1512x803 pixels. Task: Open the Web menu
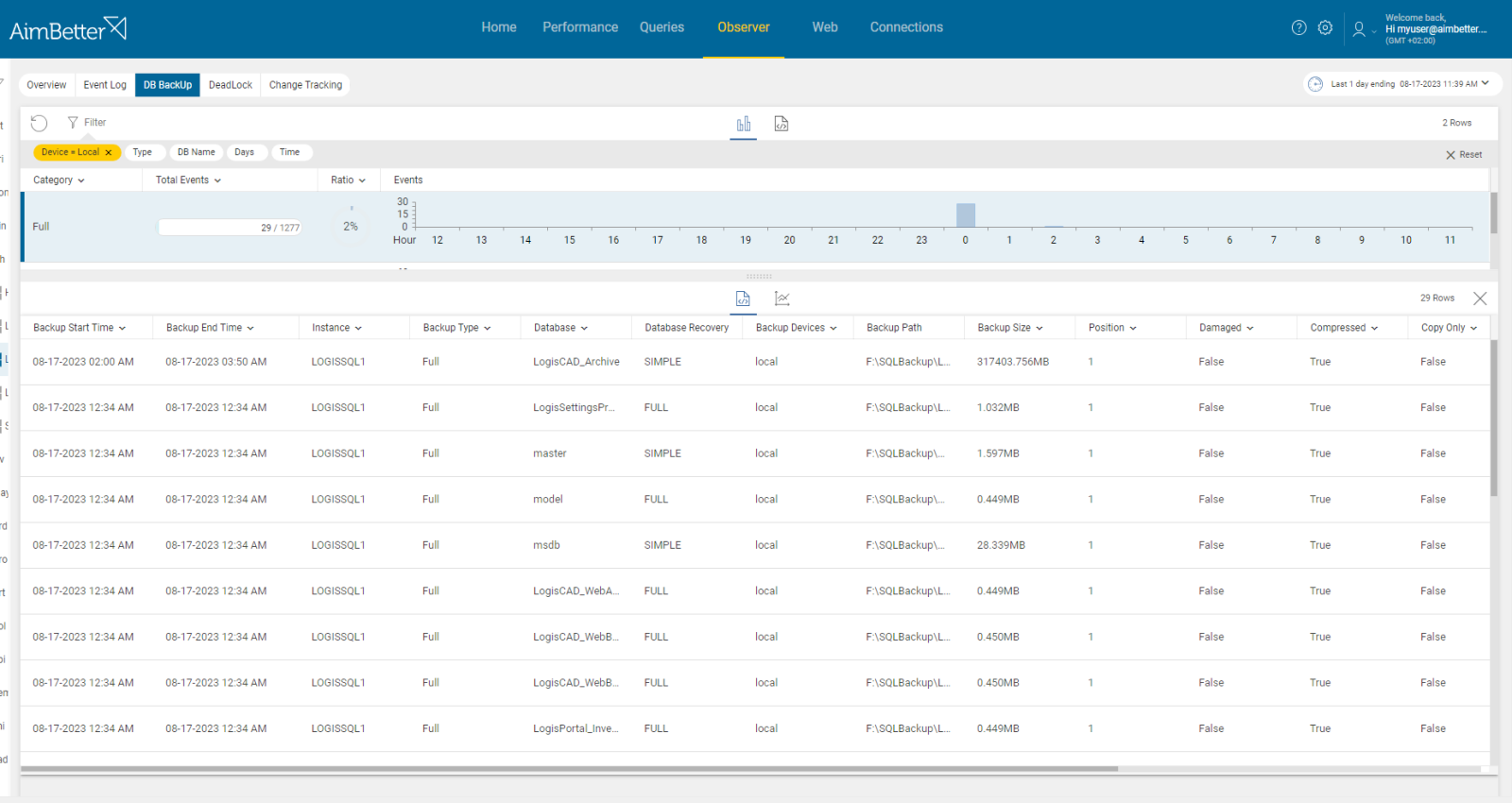point(825,27)
